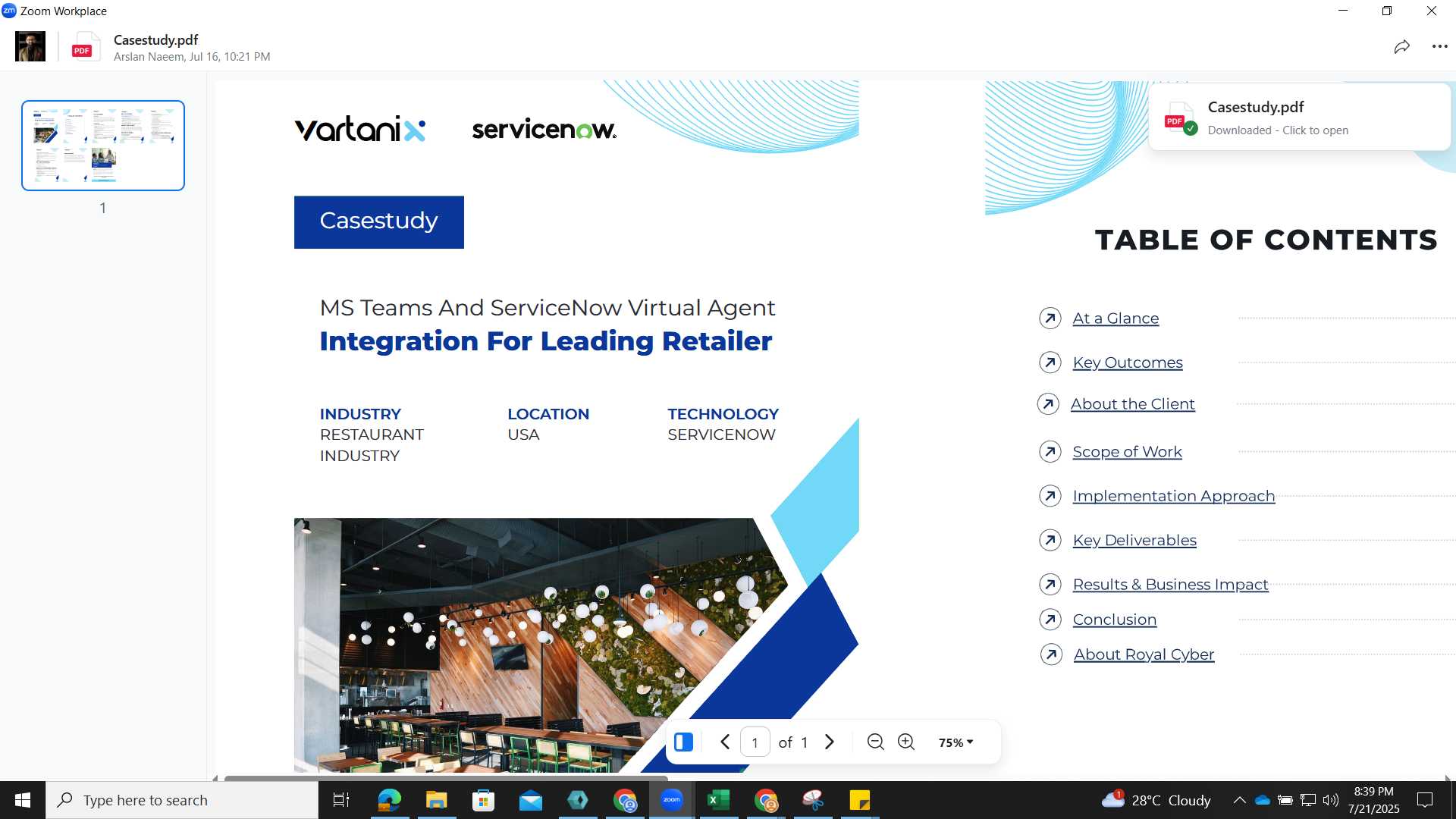This screenshot has height=819, width=1456.
Task: Open the Key Deliverables link
Action: coord(1134,540)
